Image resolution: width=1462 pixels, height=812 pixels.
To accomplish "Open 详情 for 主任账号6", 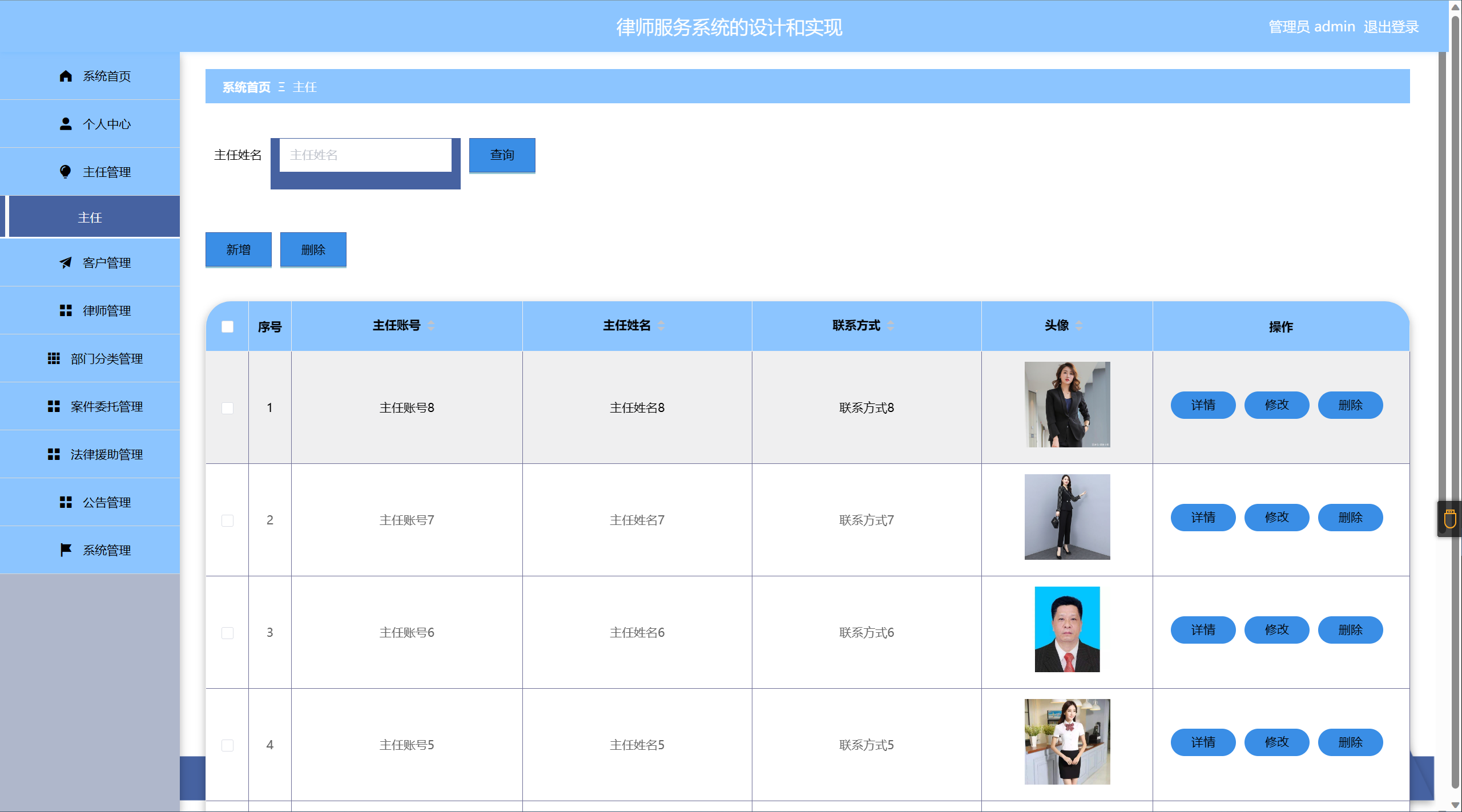I will (x=1203, y=630).
